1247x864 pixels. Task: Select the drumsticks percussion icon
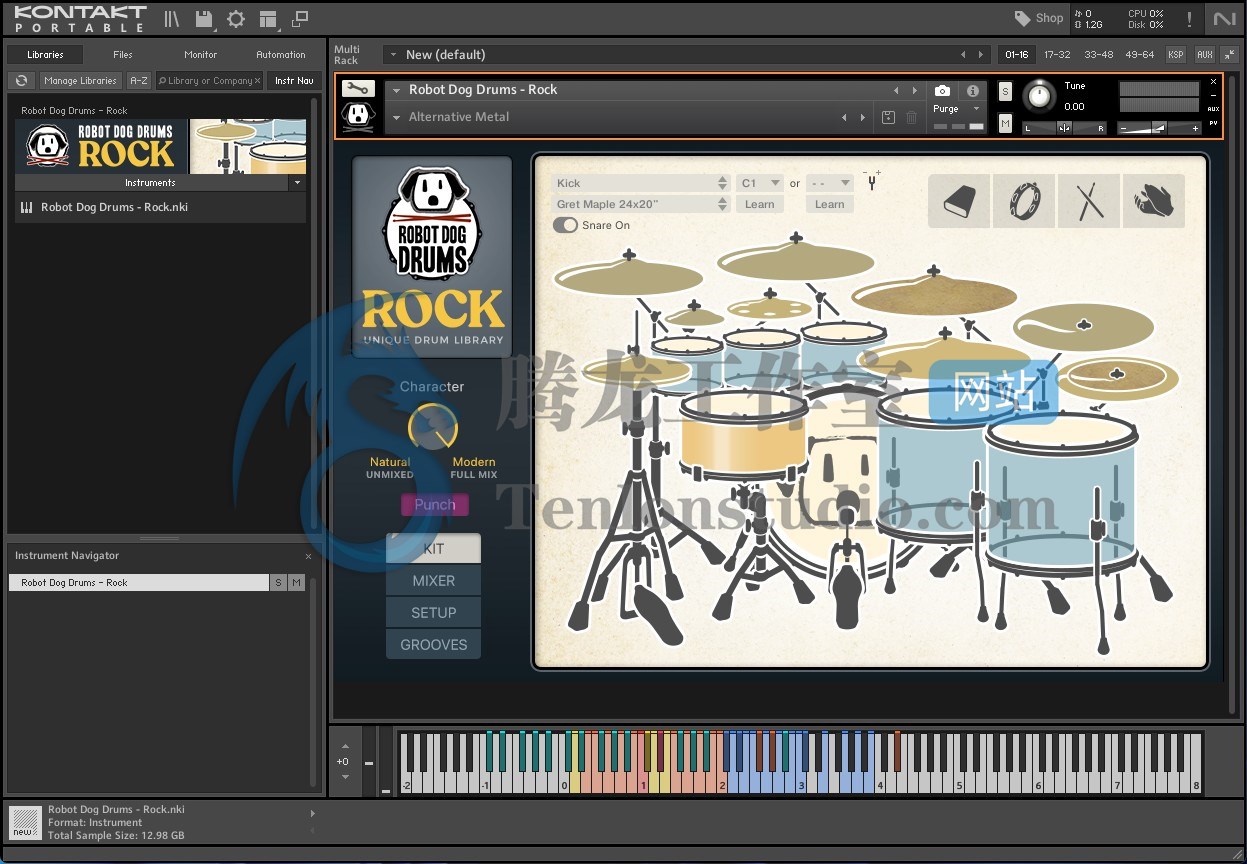pyautogui.click(x=1088, y=201)
